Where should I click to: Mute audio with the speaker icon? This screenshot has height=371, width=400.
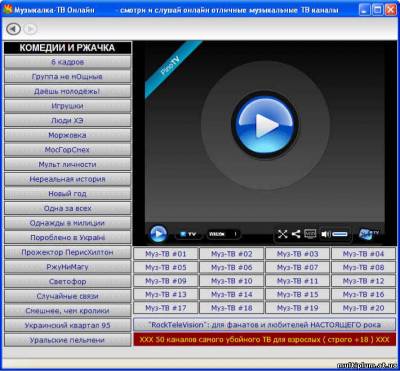click(x=326, y=234)
